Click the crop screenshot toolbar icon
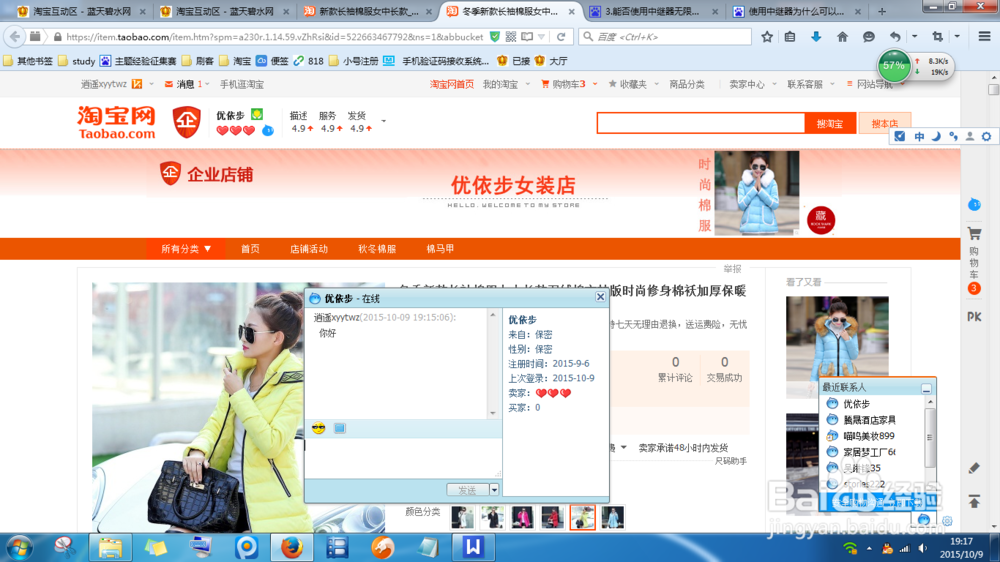 [937, 37]
